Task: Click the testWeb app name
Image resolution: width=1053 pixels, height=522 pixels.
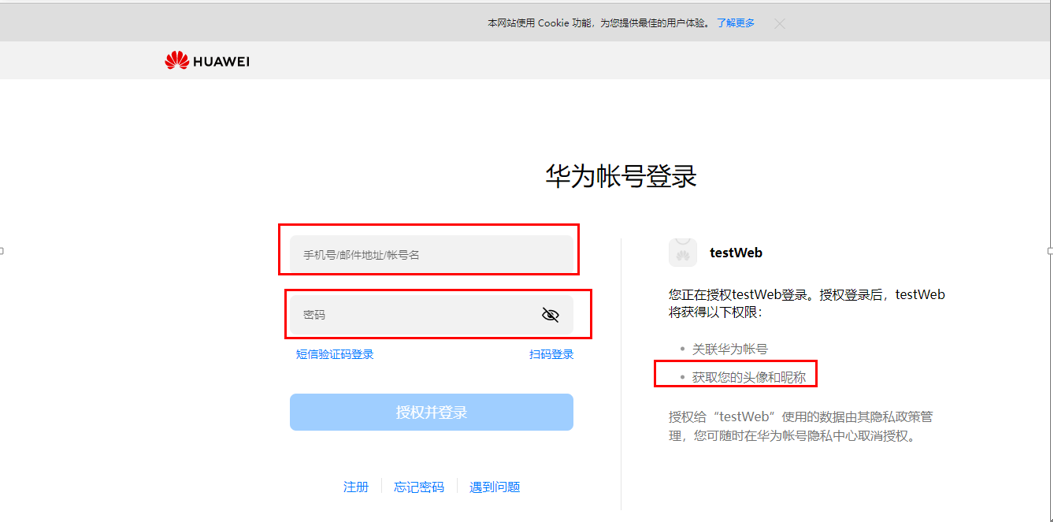Action: click(736, 253)
